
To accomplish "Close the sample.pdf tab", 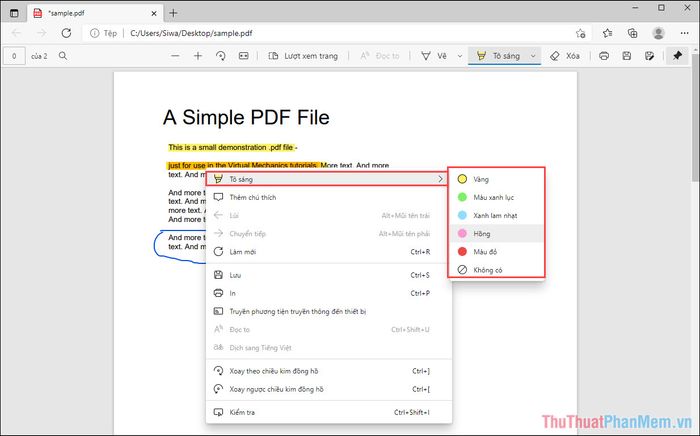I will pos(154,13).
